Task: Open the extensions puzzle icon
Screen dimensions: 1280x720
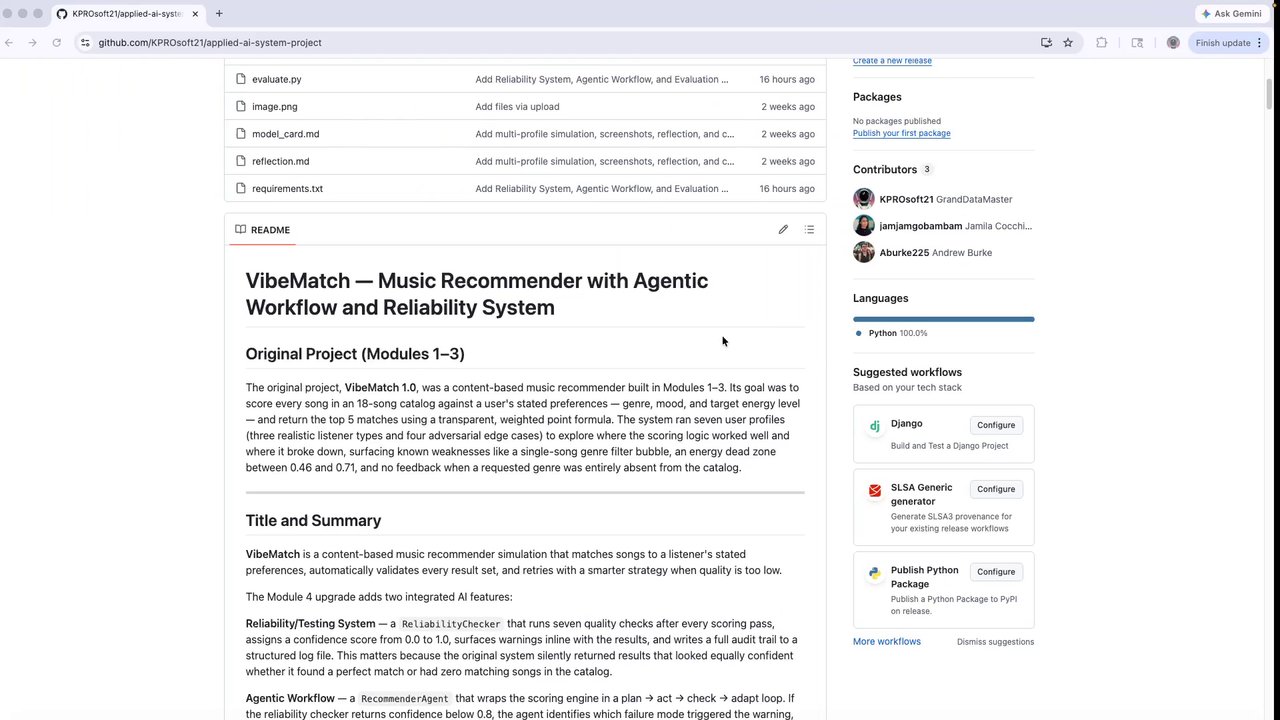Action: point(1102,43)
